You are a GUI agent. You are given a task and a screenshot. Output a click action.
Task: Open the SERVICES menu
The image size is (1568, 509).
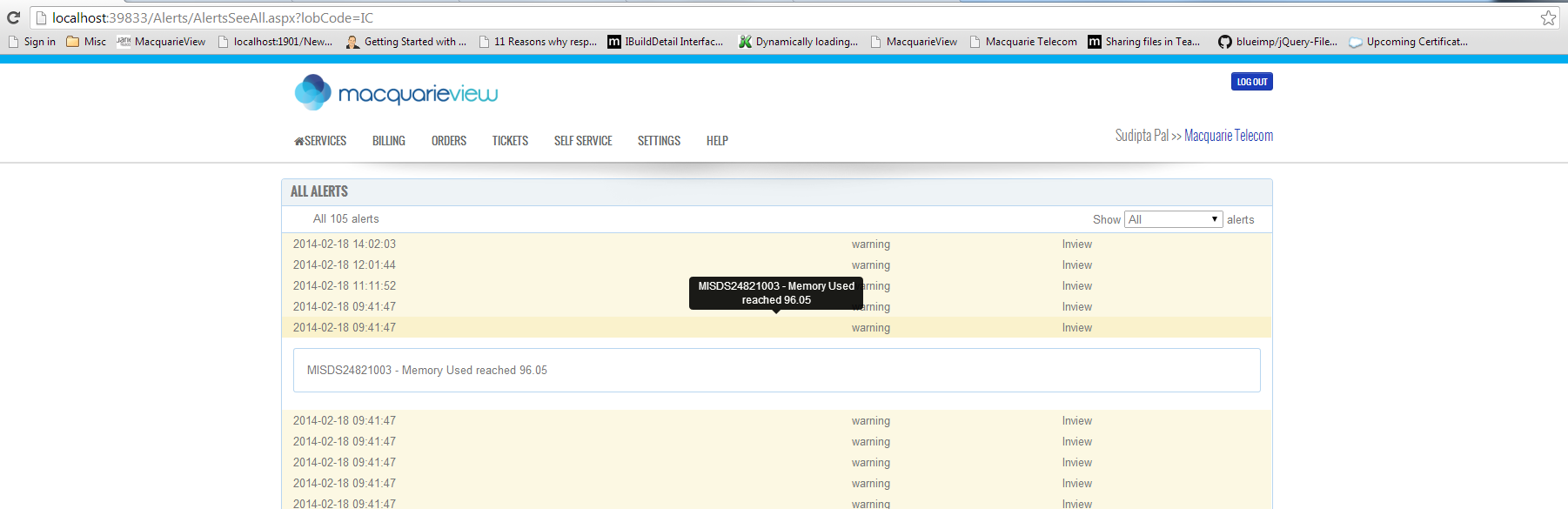click(x=320, y=141)
